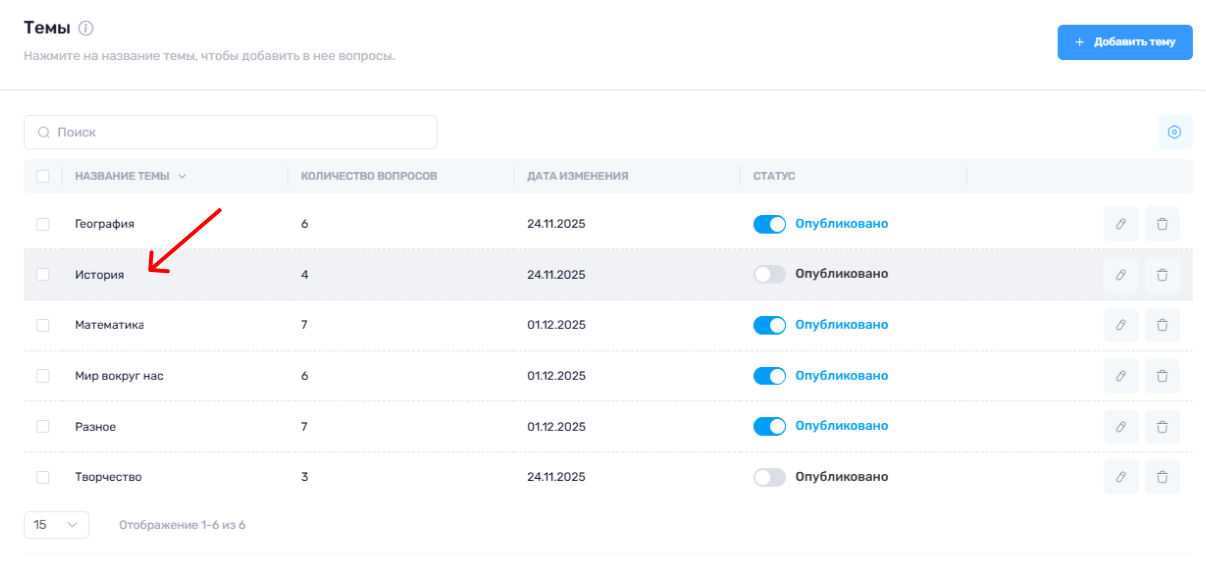
Task: Delete the История topic with the trash icon
Action: tap(1162, 274)
